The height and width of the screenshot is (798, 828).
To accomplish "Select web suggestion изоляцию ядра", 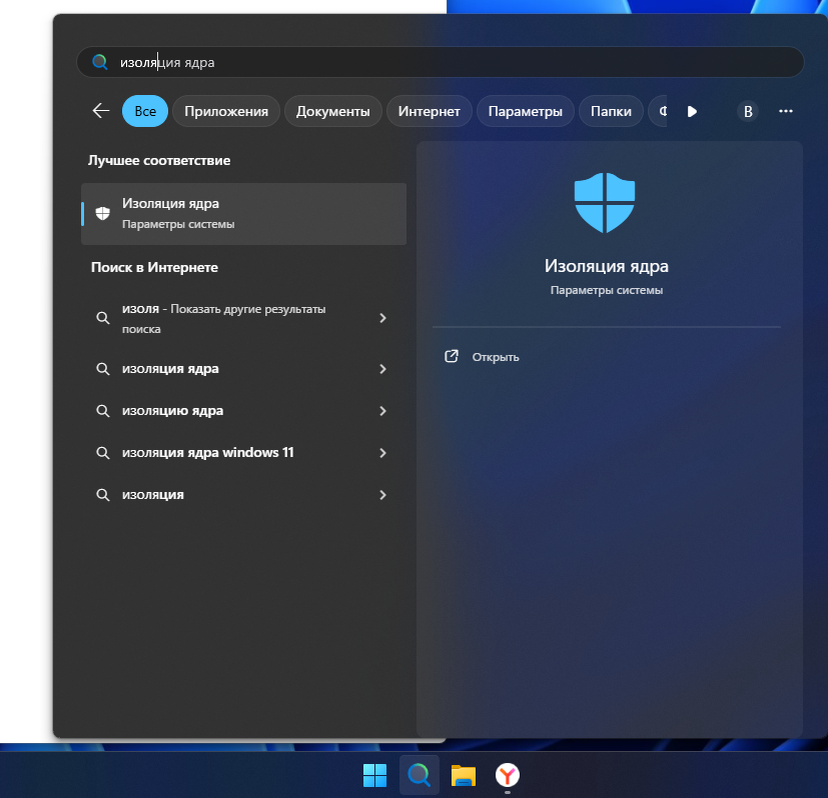I will coord(244,411).
